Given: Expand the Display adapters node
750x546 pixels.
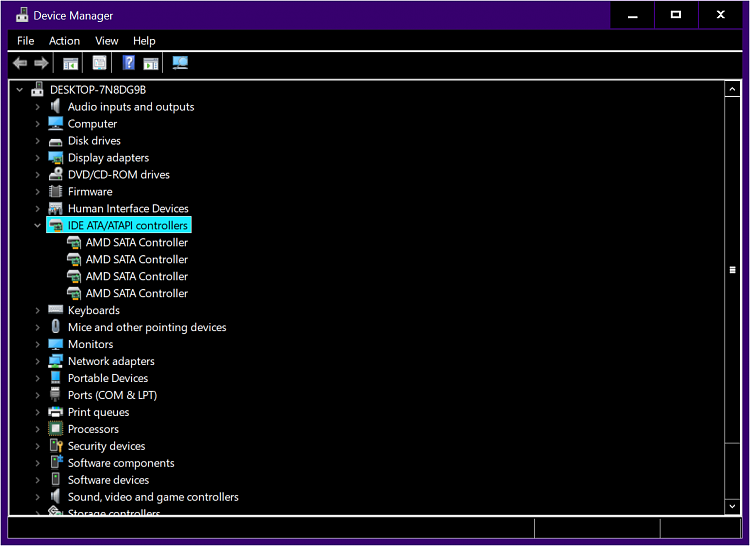Looking at the screenshot, I should 37,157.
